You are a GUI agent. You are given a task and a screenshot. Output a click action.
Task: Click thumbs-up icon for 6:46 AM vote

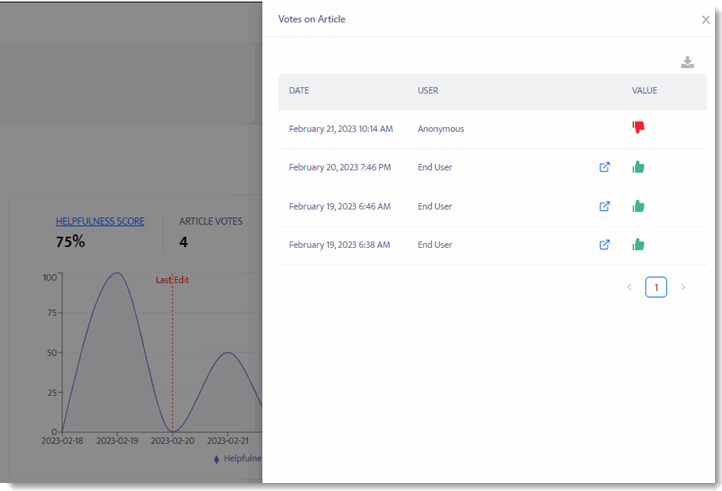638,206
